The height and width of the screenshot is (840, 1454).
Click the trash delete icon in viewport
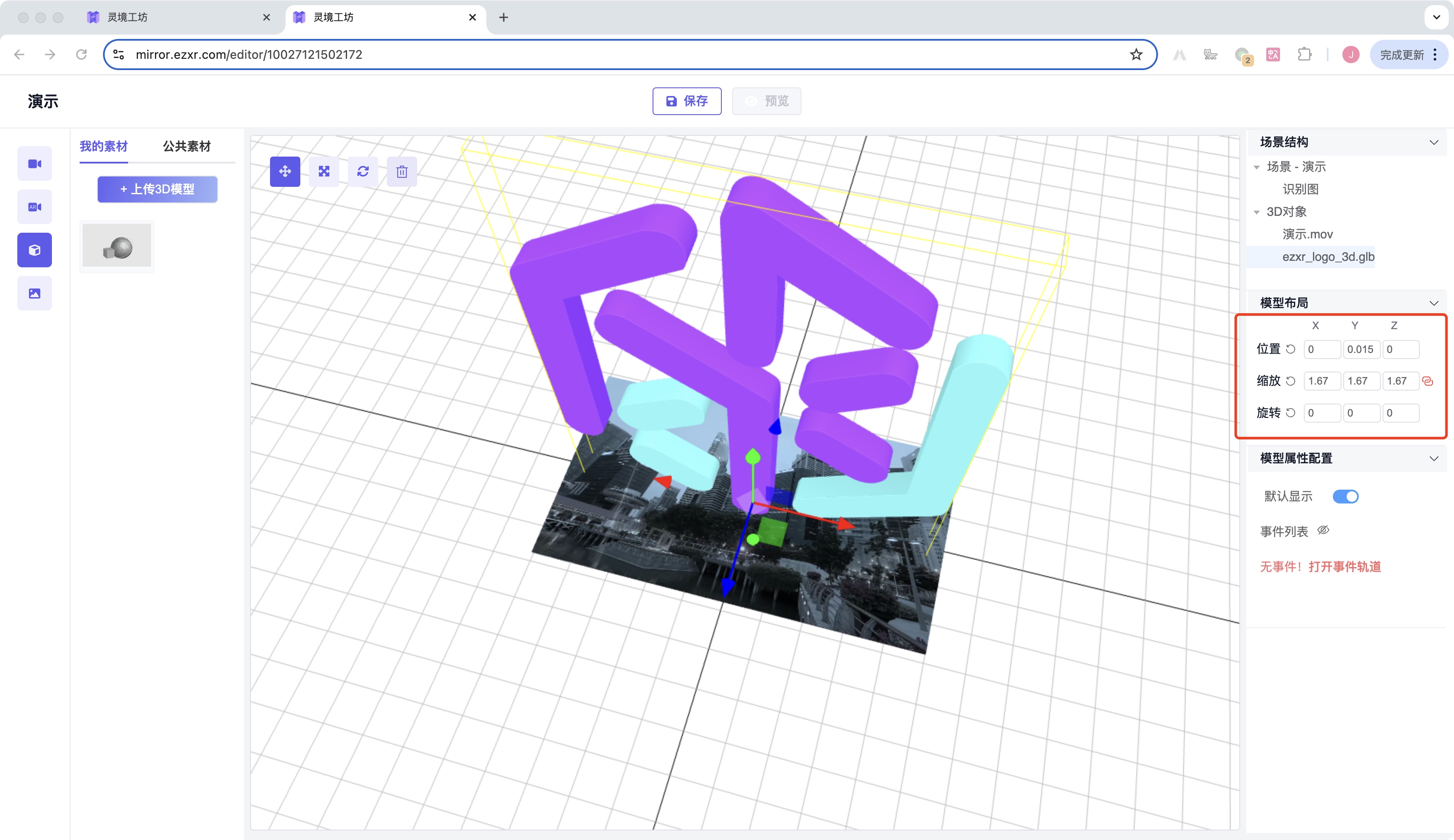[x=402, y=171]
